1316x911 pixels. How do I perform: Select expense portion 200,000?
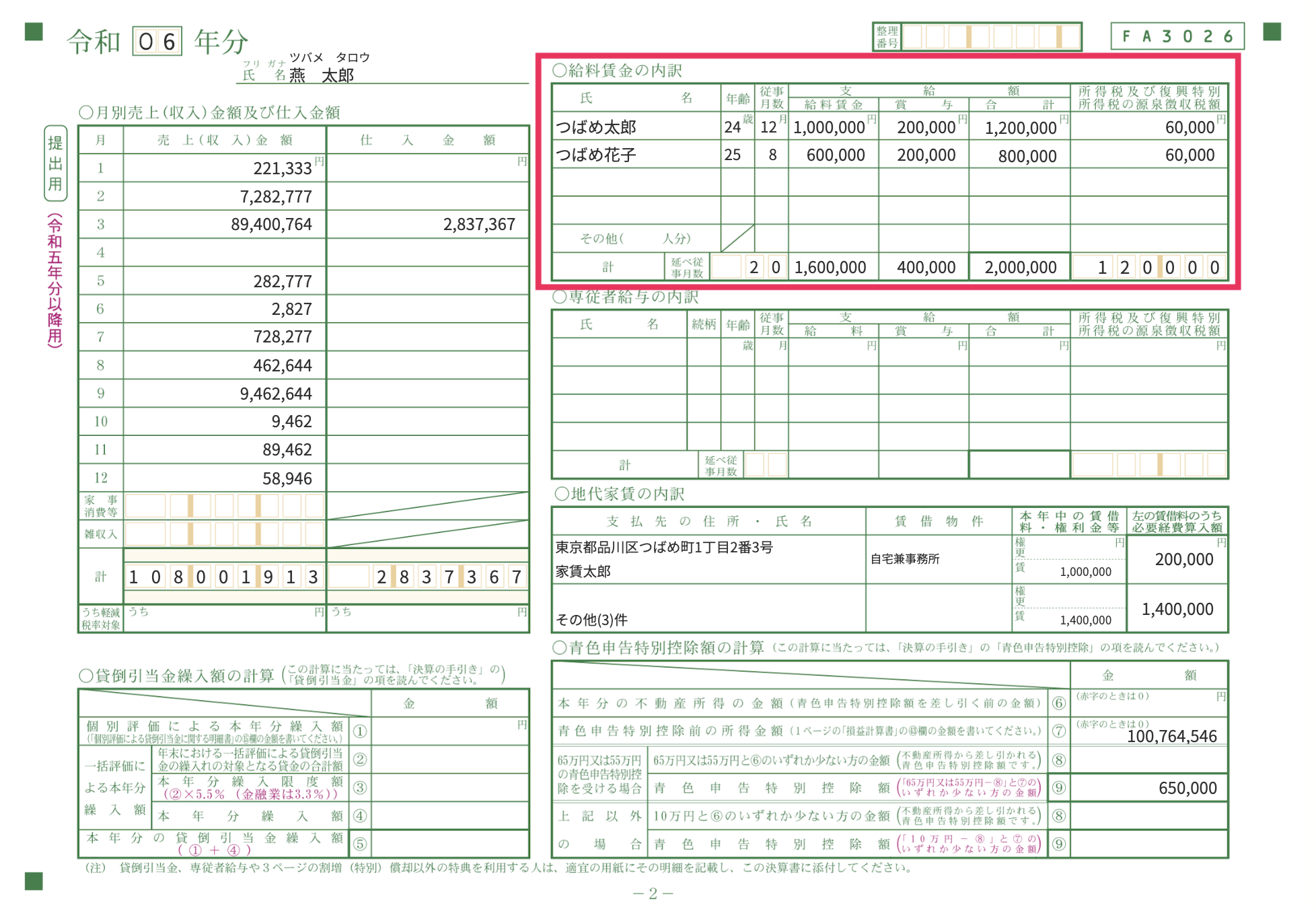pyautogui.click(x=1184, y=560)
